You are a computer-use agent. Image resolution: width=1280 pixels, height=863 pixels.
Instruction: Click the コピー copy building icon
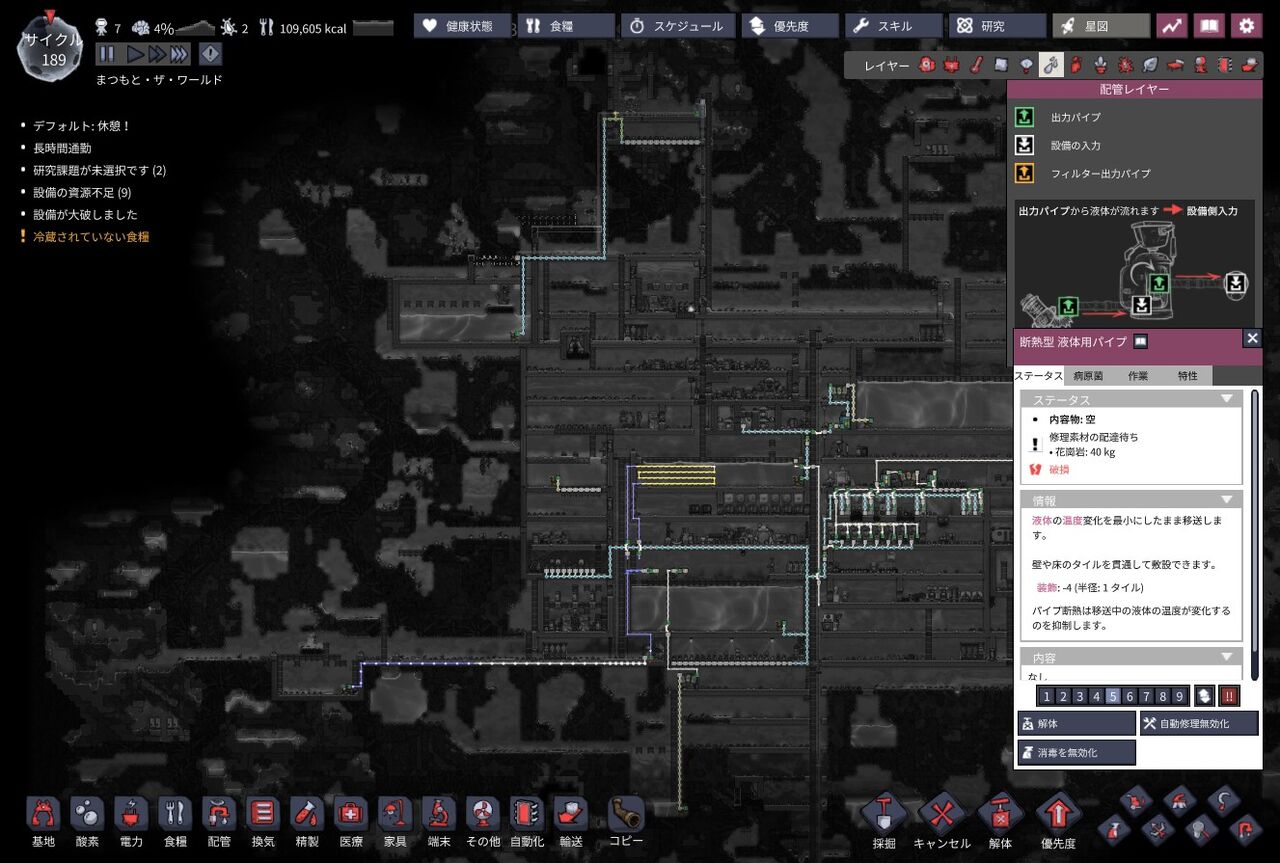[626, 819]
